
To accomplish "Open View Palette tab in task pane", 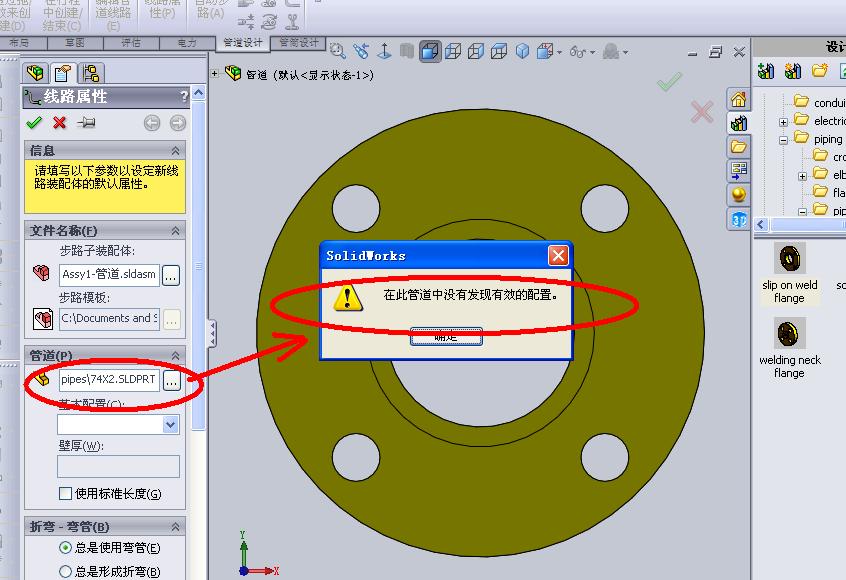I will pyautogui.click(x=738, y=170).
